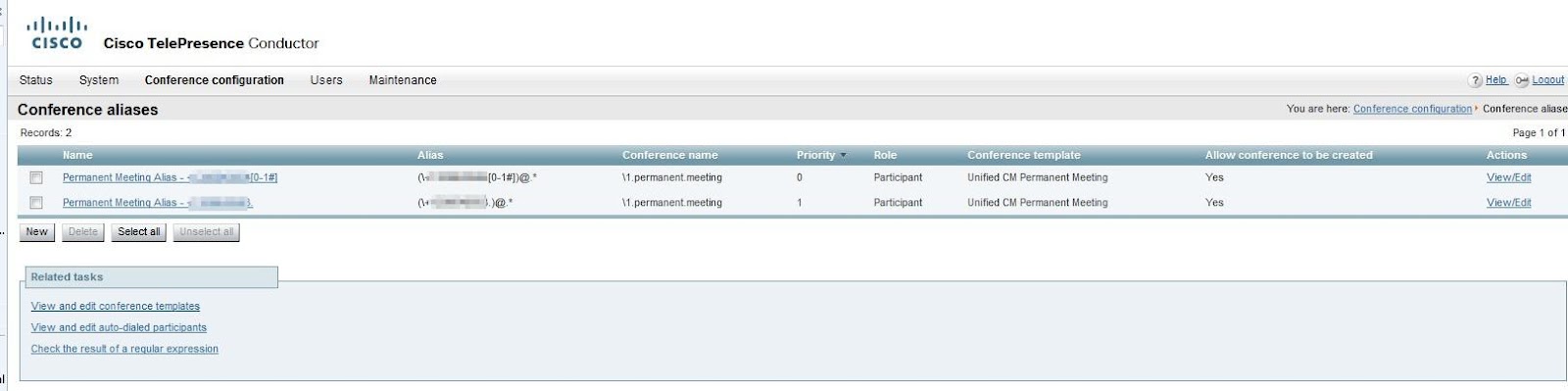
Task: Open the Conference configuration menu
Action: (215, 80)
